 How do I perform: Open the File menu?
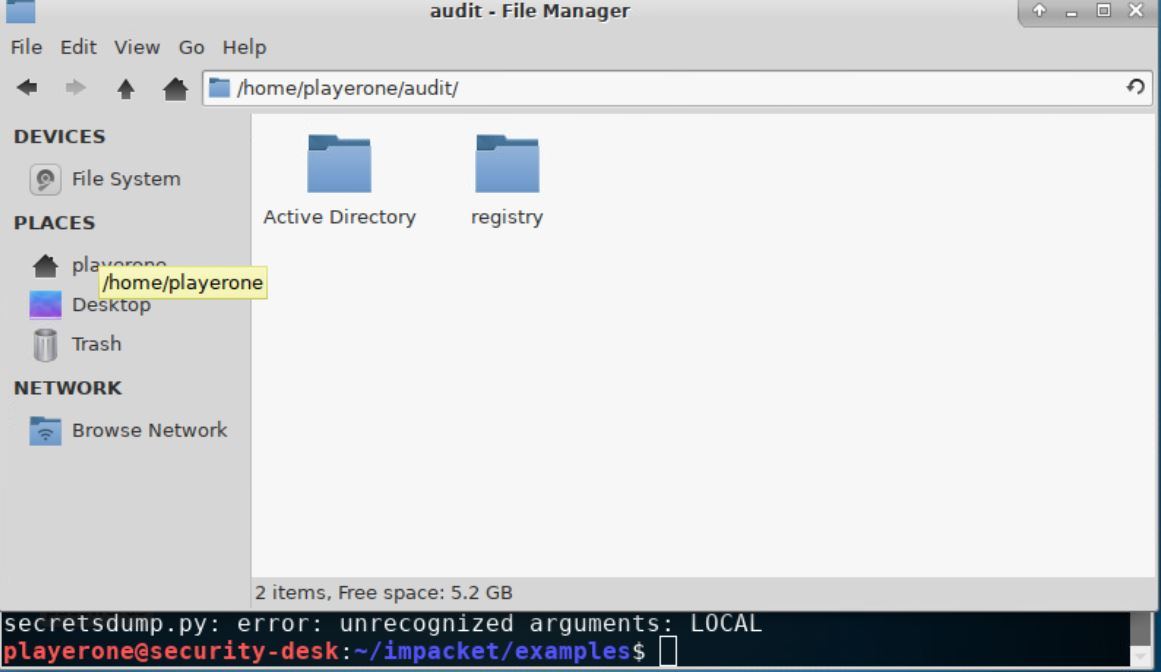click(25, 47)
